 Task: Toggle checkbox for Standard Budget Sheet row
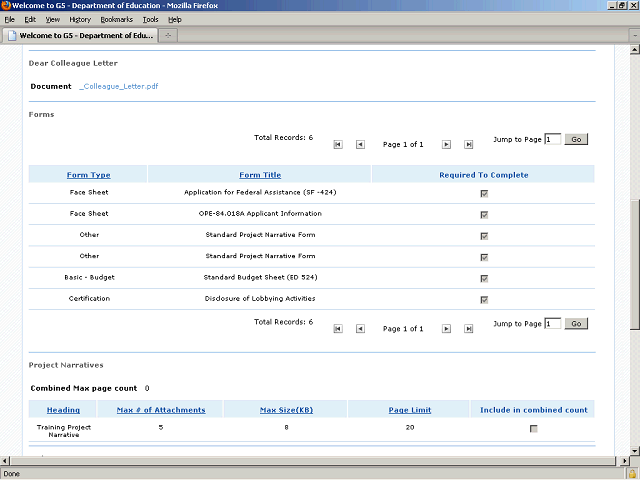(484, 278)
